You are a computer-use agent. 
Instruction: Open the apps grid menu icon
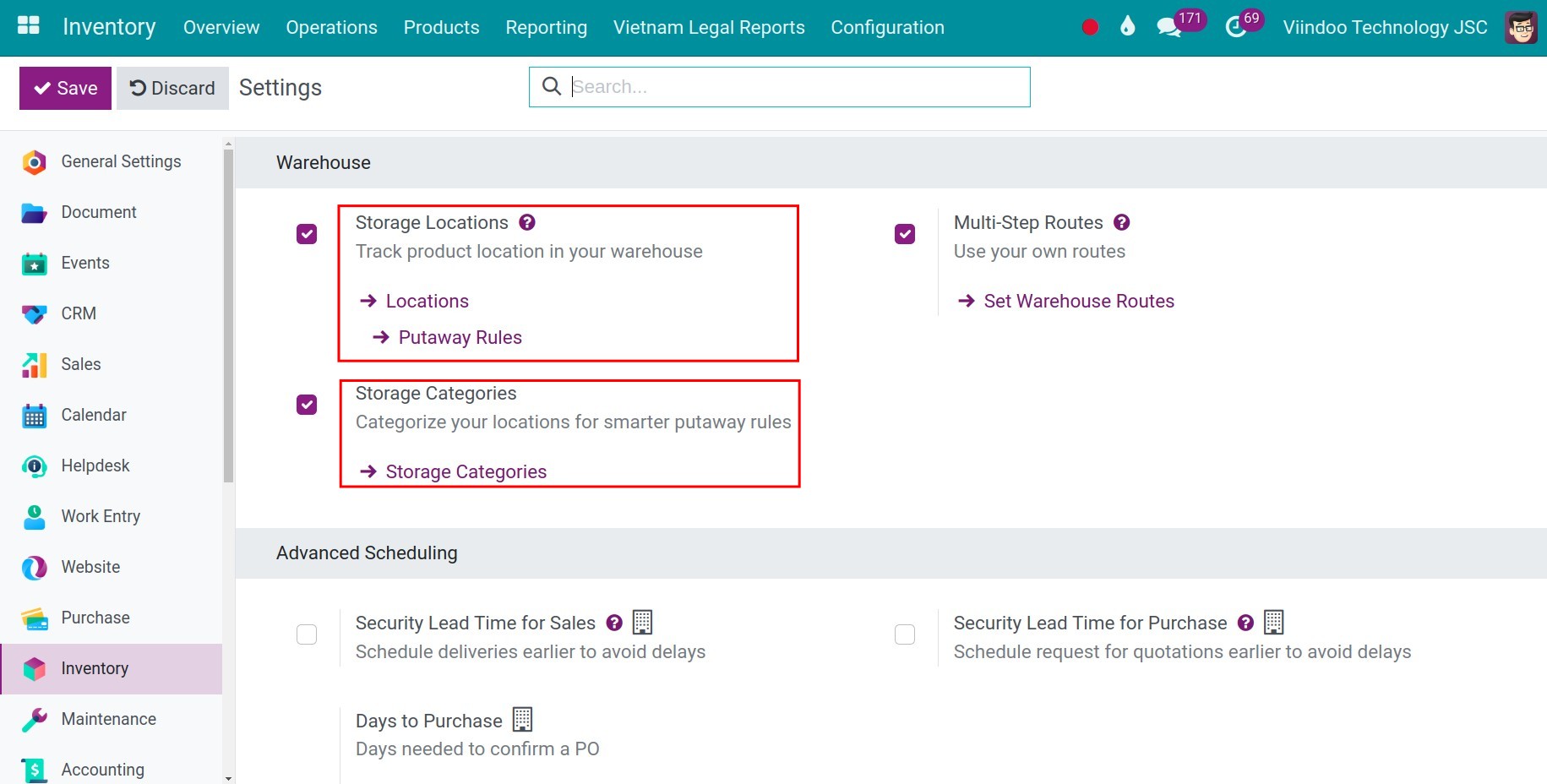[x=29, y=26]
